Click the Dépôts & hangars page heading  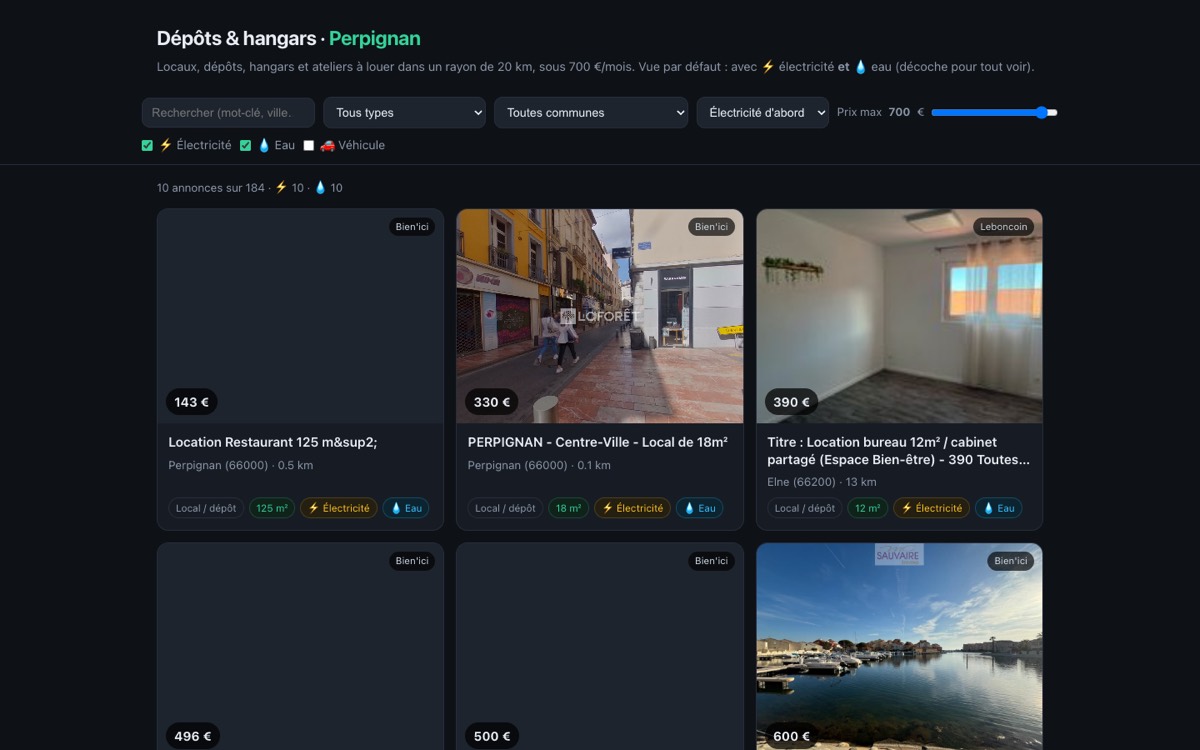(236, 38)
